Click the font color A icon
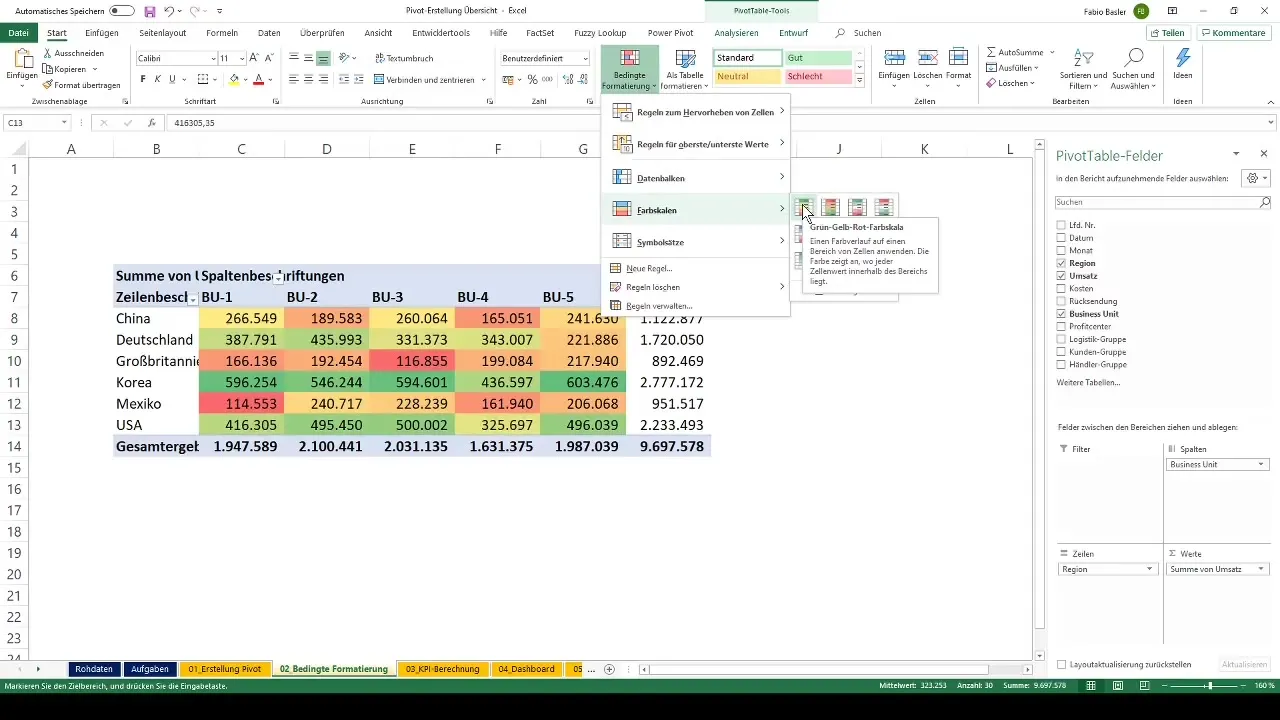The height and width of the screenshot is (720, 1280). (258, 79)
